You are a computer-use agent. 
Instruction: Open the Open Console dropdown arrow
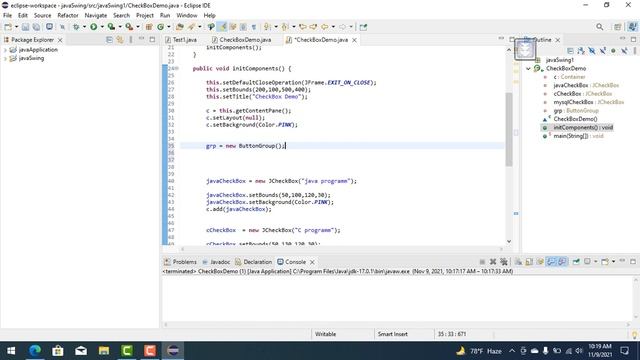(x=613, y=262)
